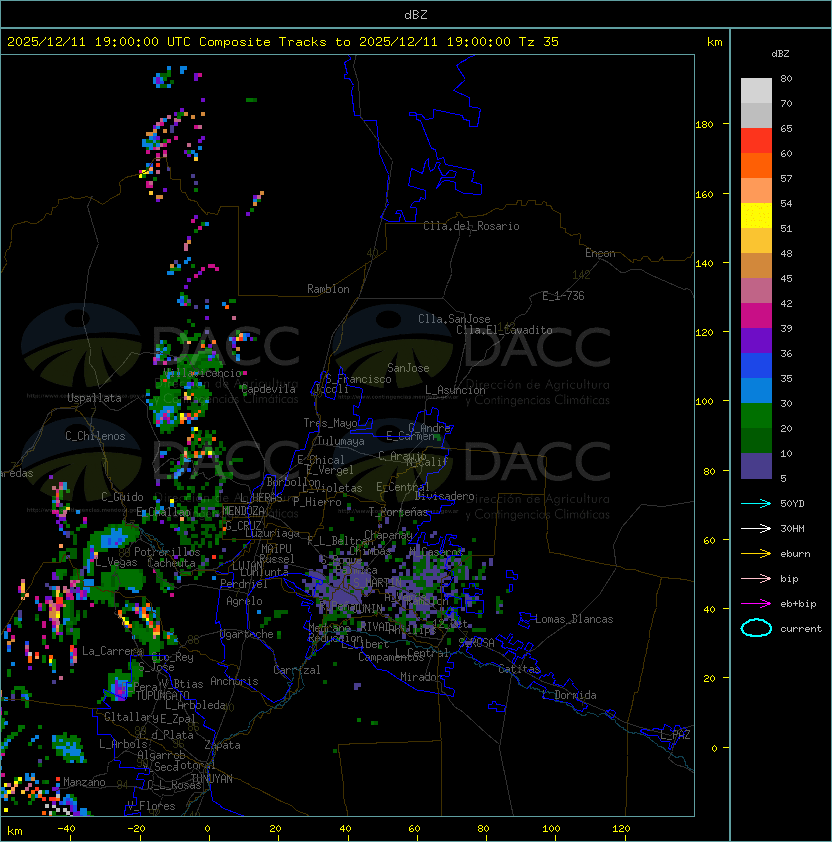Viewport: 832px width, 842px height.
Task: Select the royal blue 35-36 dBZ swatch
Action: point(756,366)
